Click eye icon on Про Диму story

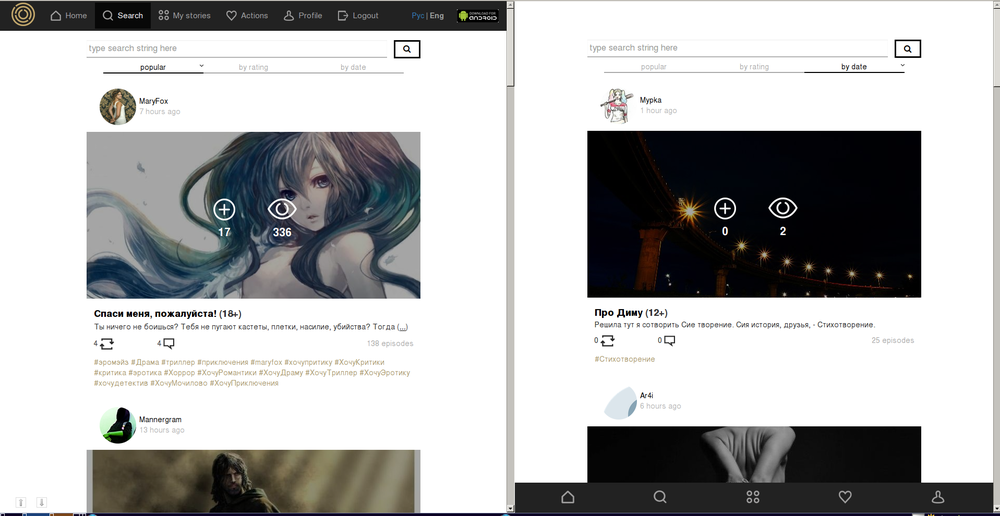(783, 208)
